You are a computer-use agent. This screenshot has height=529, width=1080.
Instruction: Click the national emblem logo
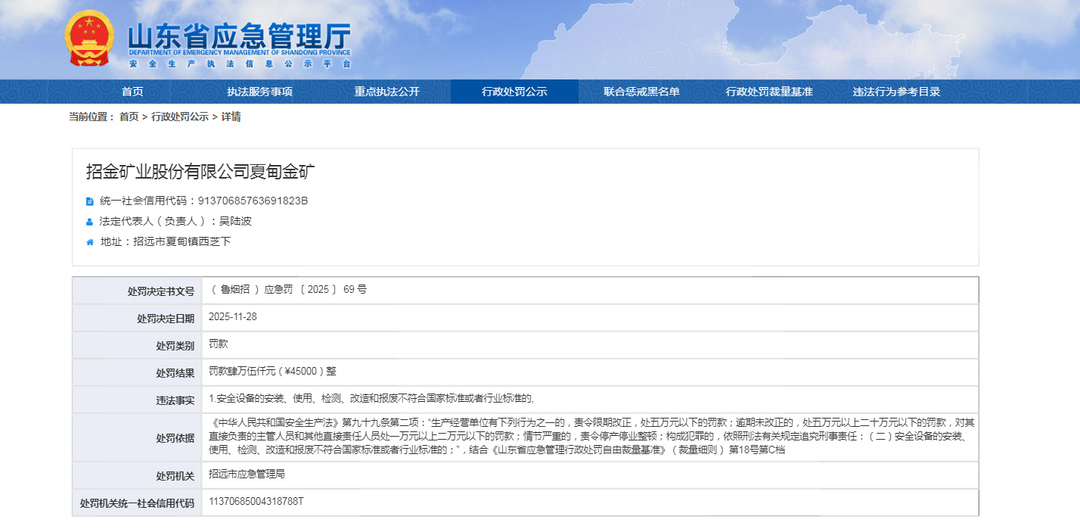click(90, 40)
